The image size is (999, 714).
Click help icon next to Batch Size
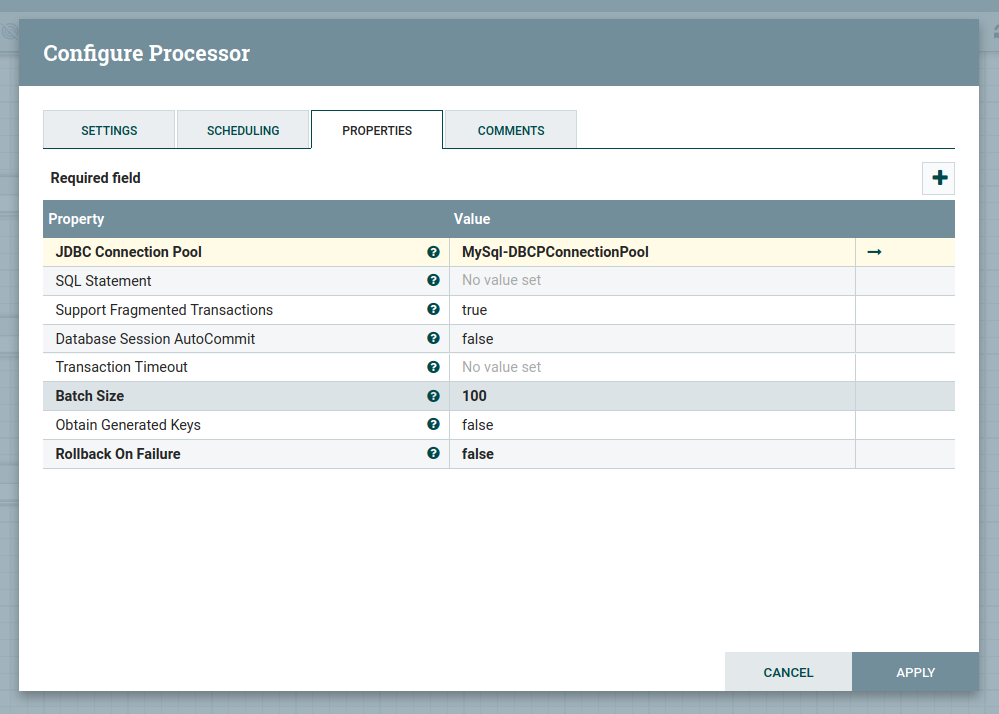coord(433,396)
